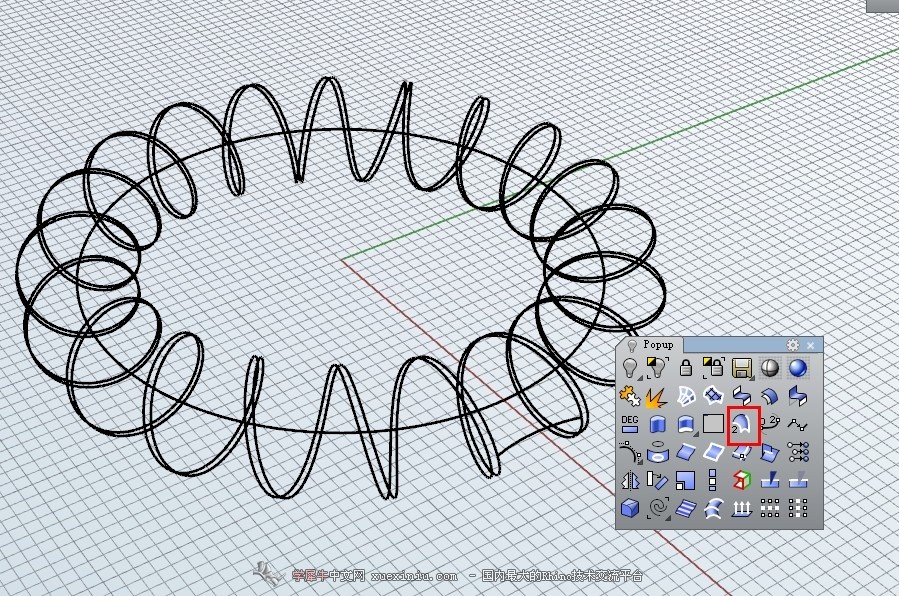Select the red and green cube icon

(742, 480)
